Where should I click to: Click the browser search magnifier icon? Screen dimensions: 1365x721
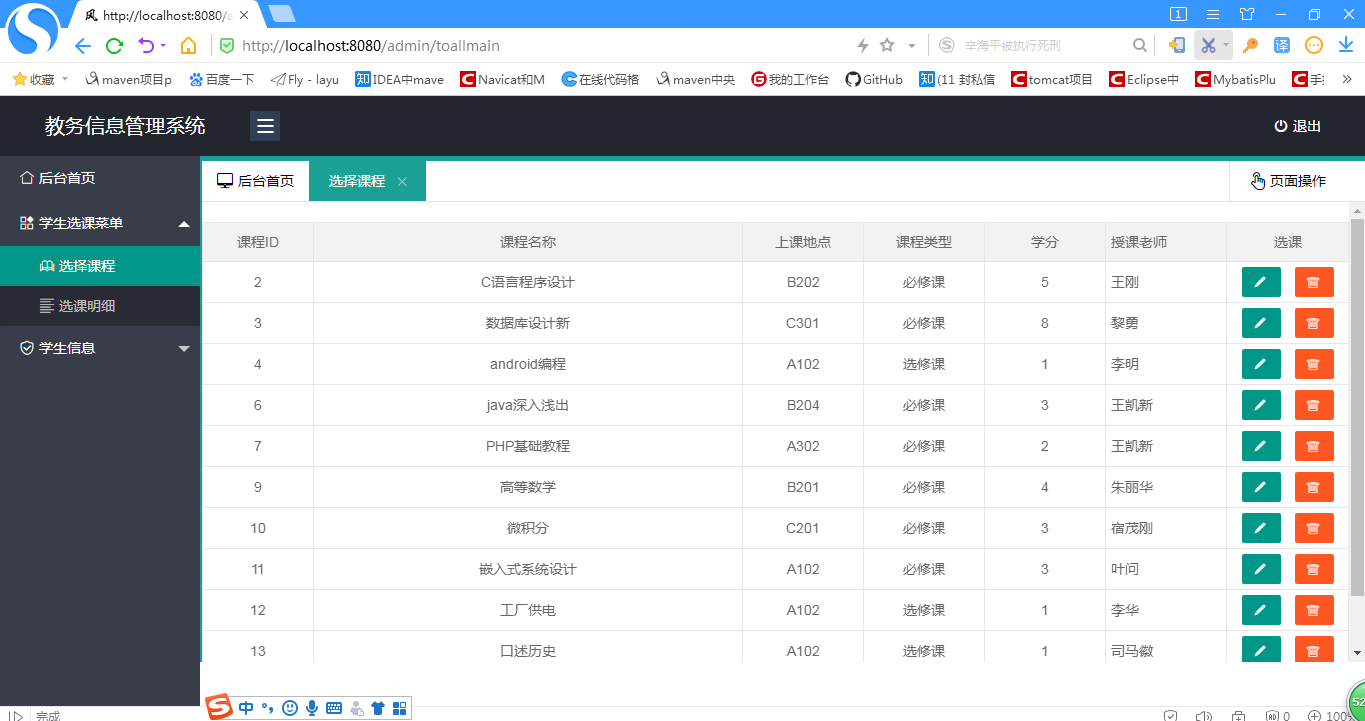point(1139,45)
